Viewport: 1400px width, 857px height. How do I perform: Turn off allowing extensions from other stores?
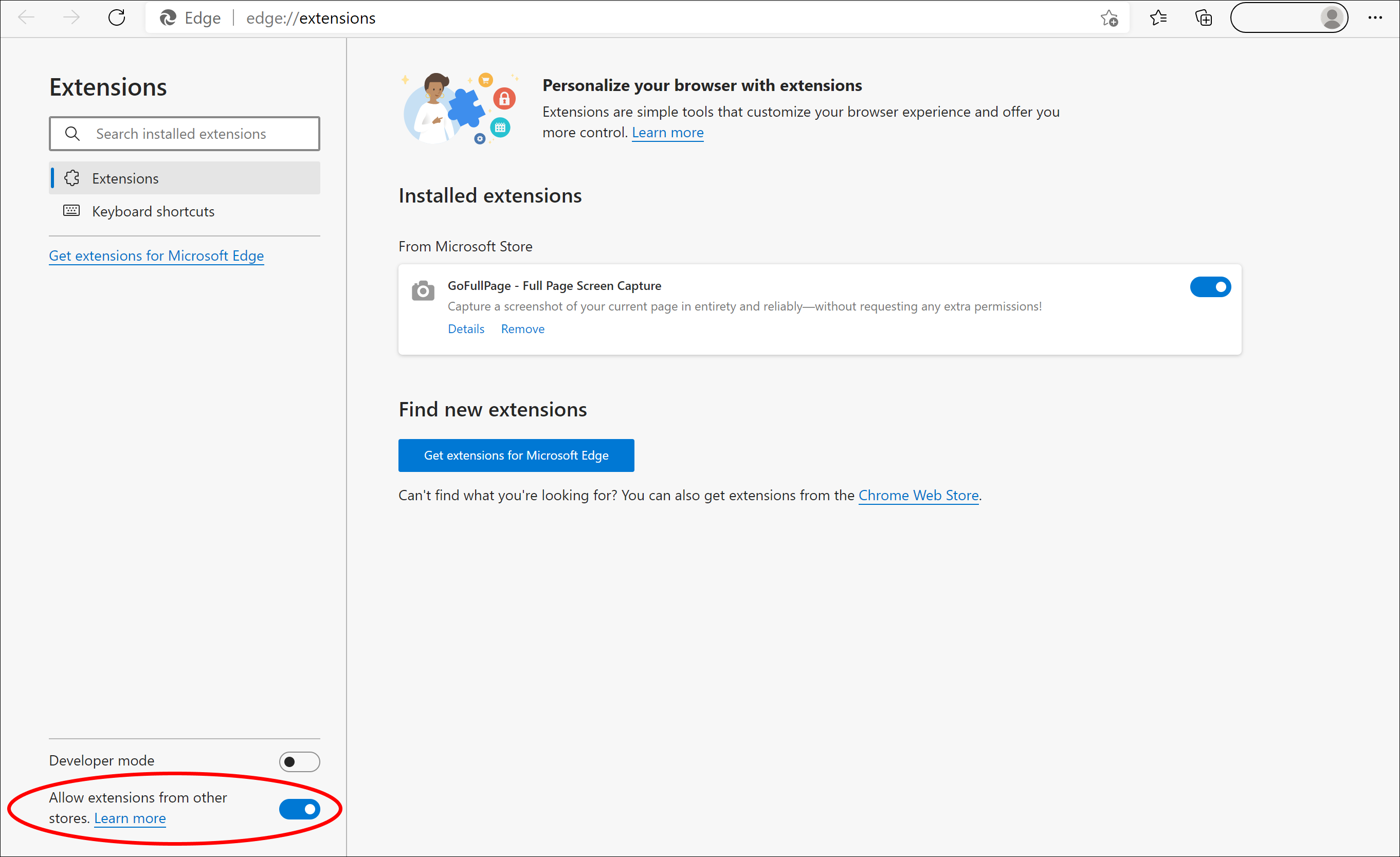tap(299, 809)
